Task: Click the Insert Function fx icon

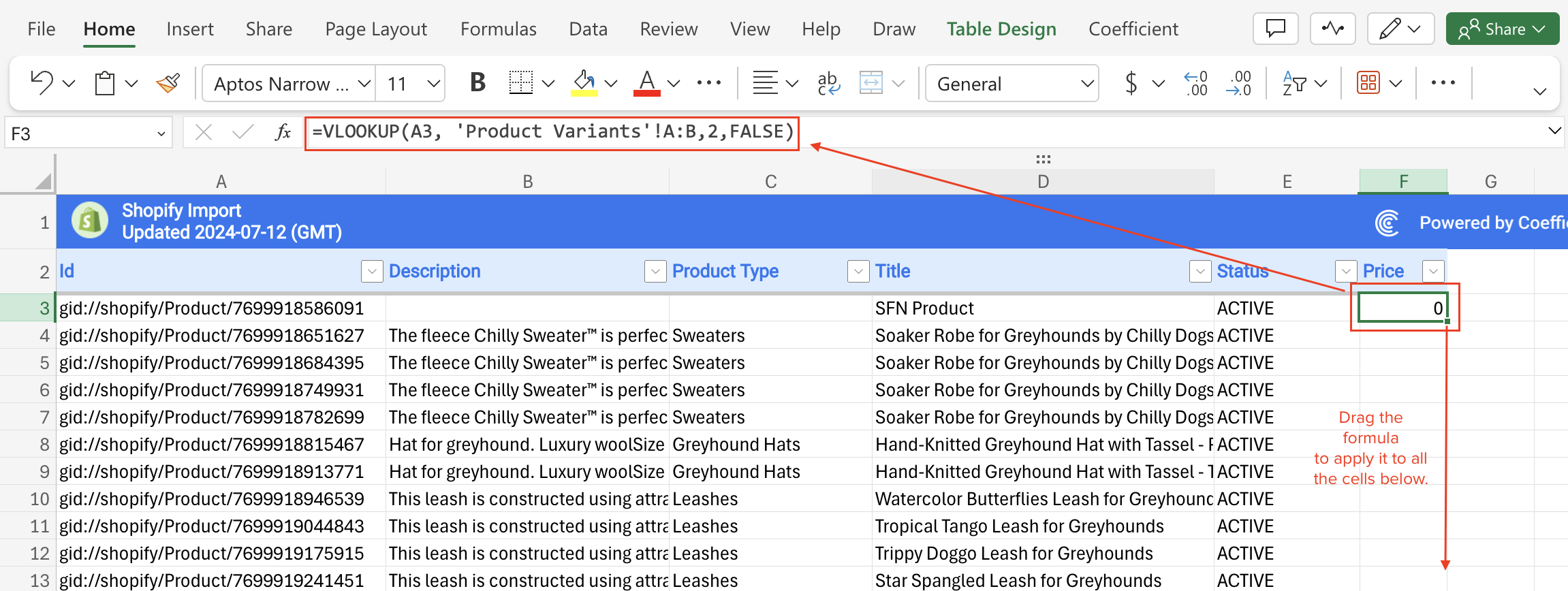Action: (283, 132)
